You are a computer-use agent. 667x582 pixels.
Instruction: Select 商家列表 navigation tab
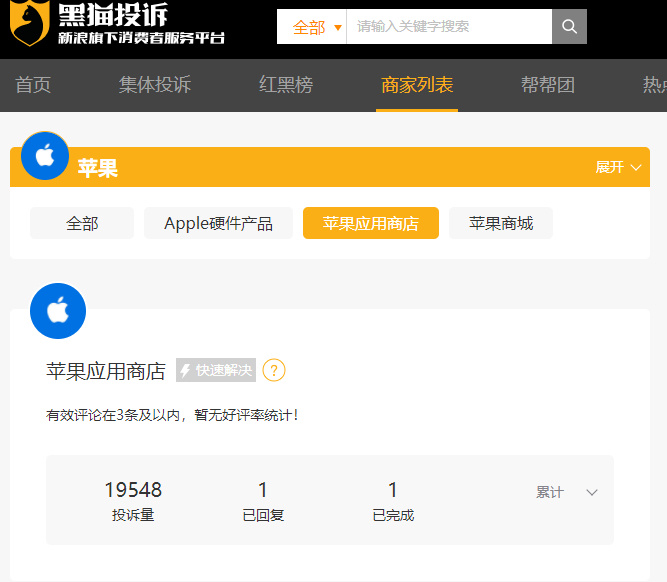click(x=417, y=85)
